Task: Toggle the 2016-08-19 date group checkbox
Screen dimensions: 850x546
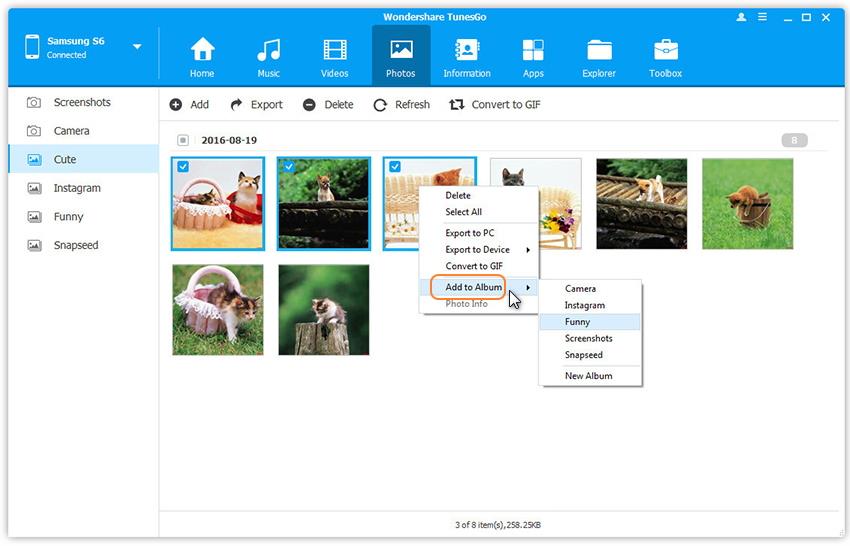Action: 183,141
